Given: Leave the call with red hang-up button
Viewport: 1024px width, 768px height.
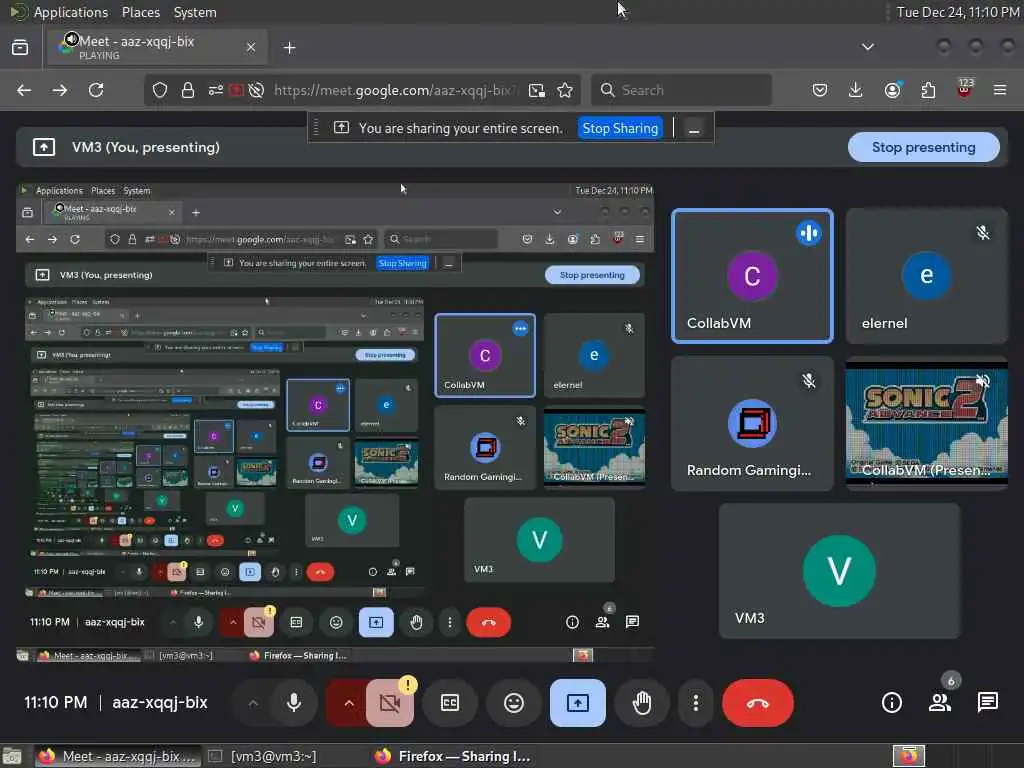Looking at the screenshot, I should [758, 703].
